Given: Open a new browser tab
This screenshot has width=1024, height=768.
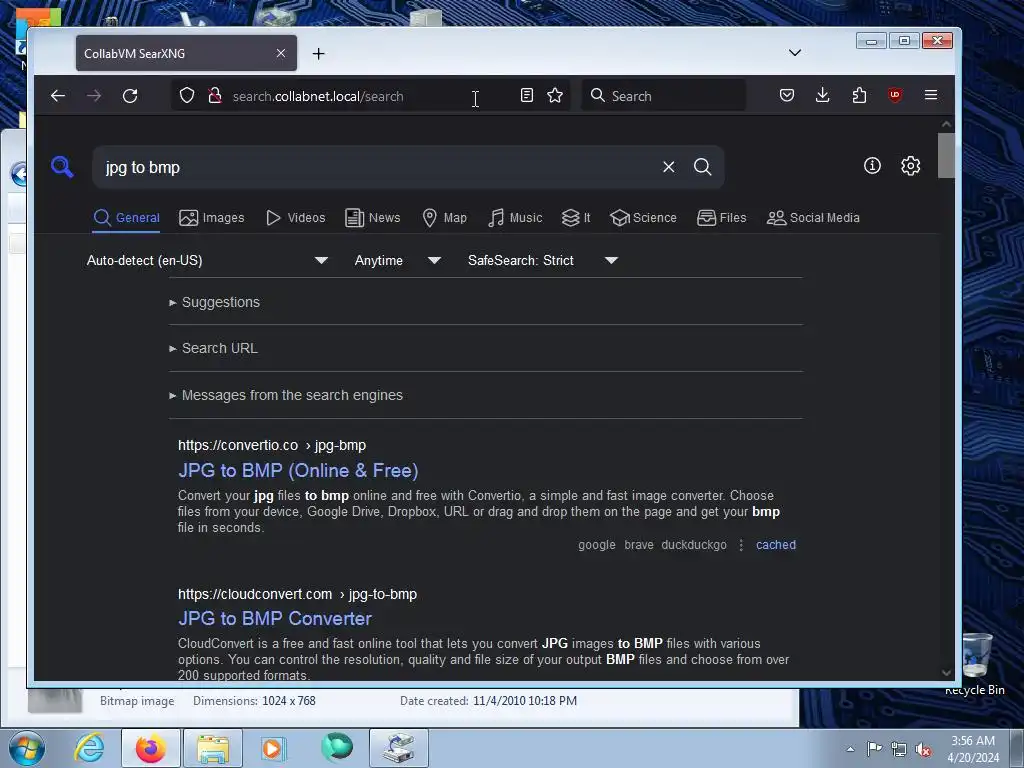Looking at the screenshot, I should (319, 54).
